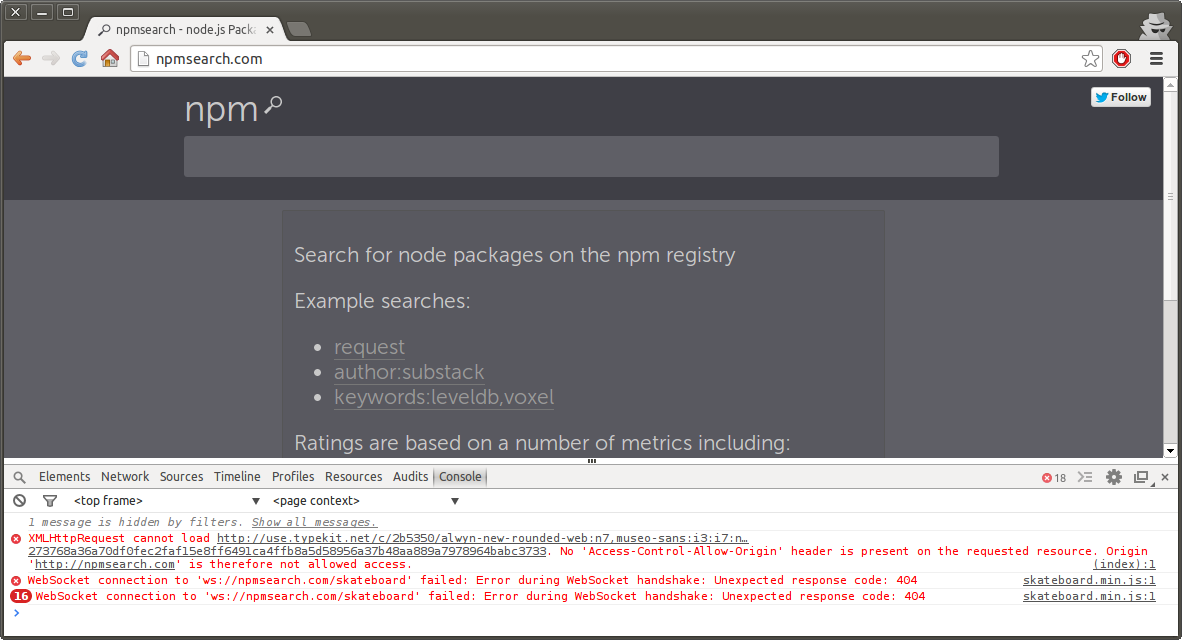The width and height of the screenshot is (1182, 640).
Task: Click 'Show all messages' link
Action: coord(314,522)
